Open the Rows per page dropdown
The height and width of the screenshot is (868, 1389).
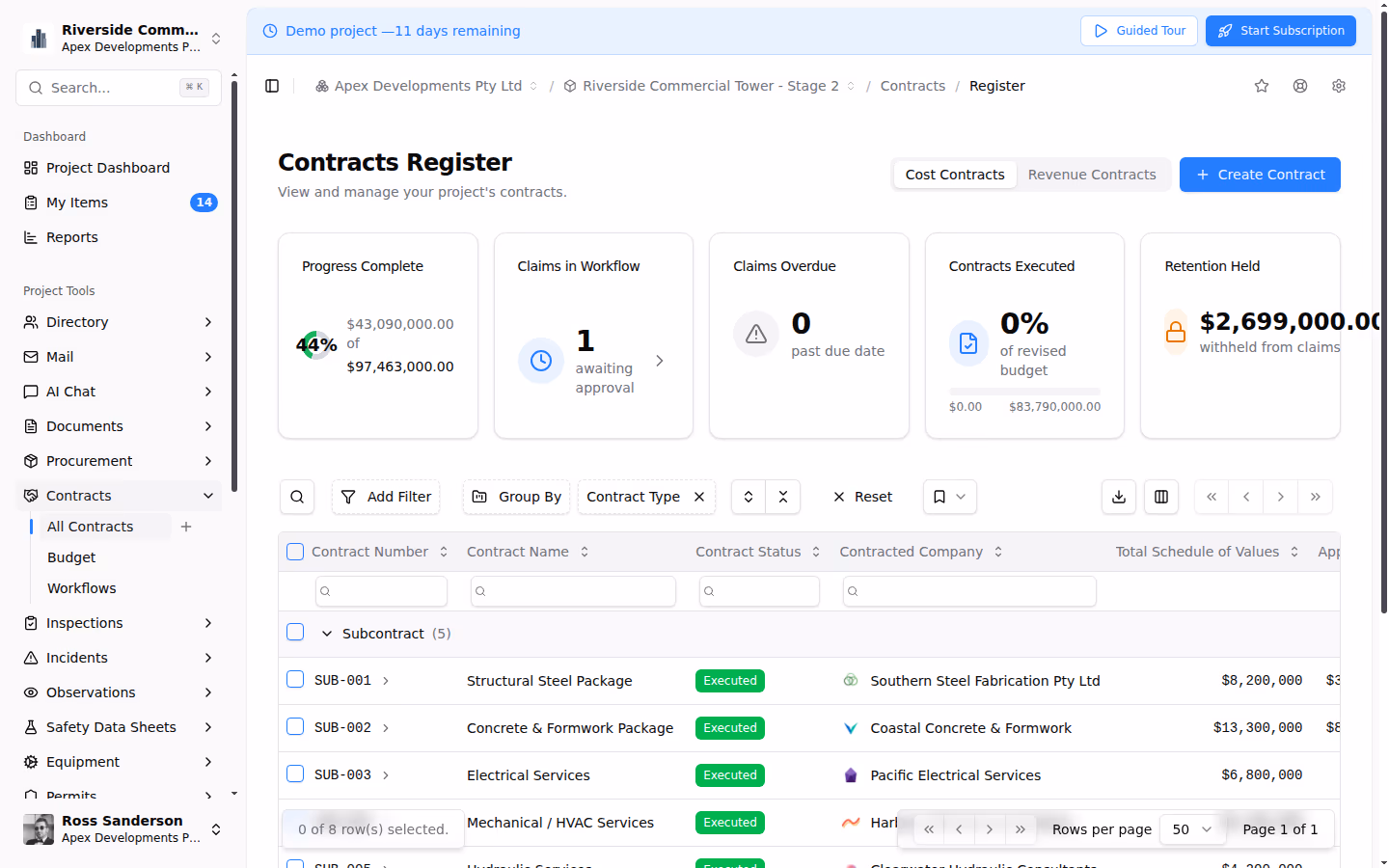(x=1192, y=828)
